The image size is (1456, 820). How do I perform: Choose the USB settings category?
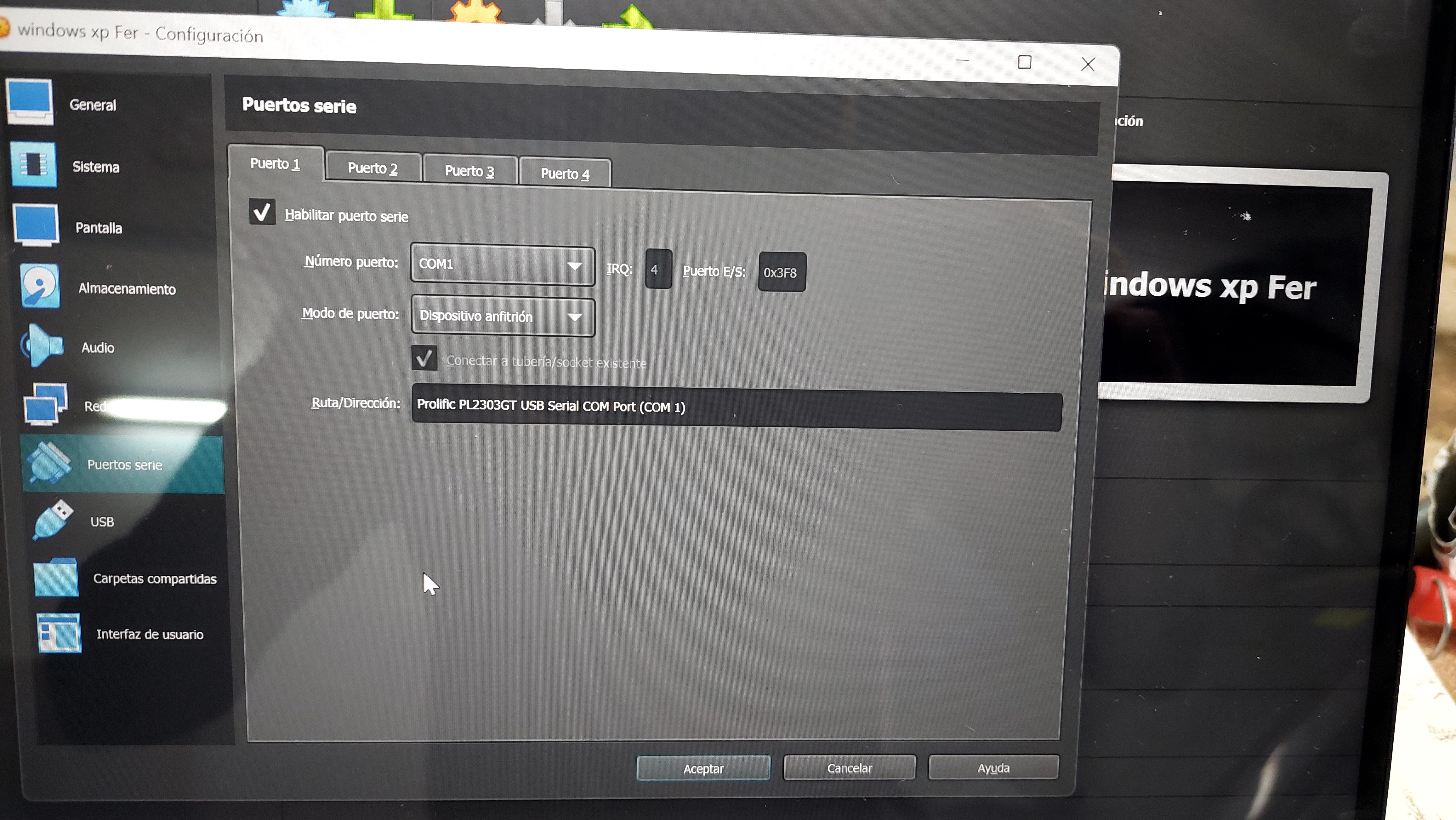(x=102, y=521)
